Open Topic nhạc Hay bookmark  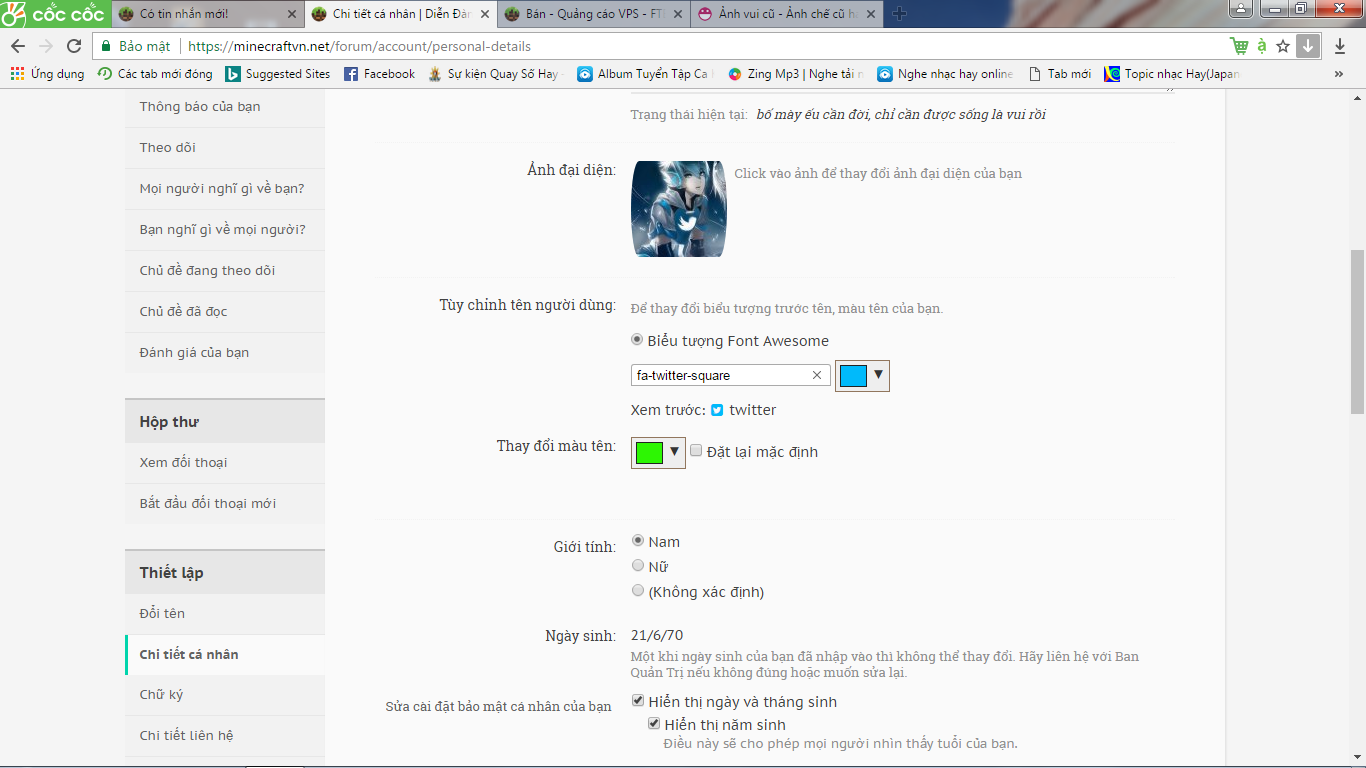(1172, 74)
